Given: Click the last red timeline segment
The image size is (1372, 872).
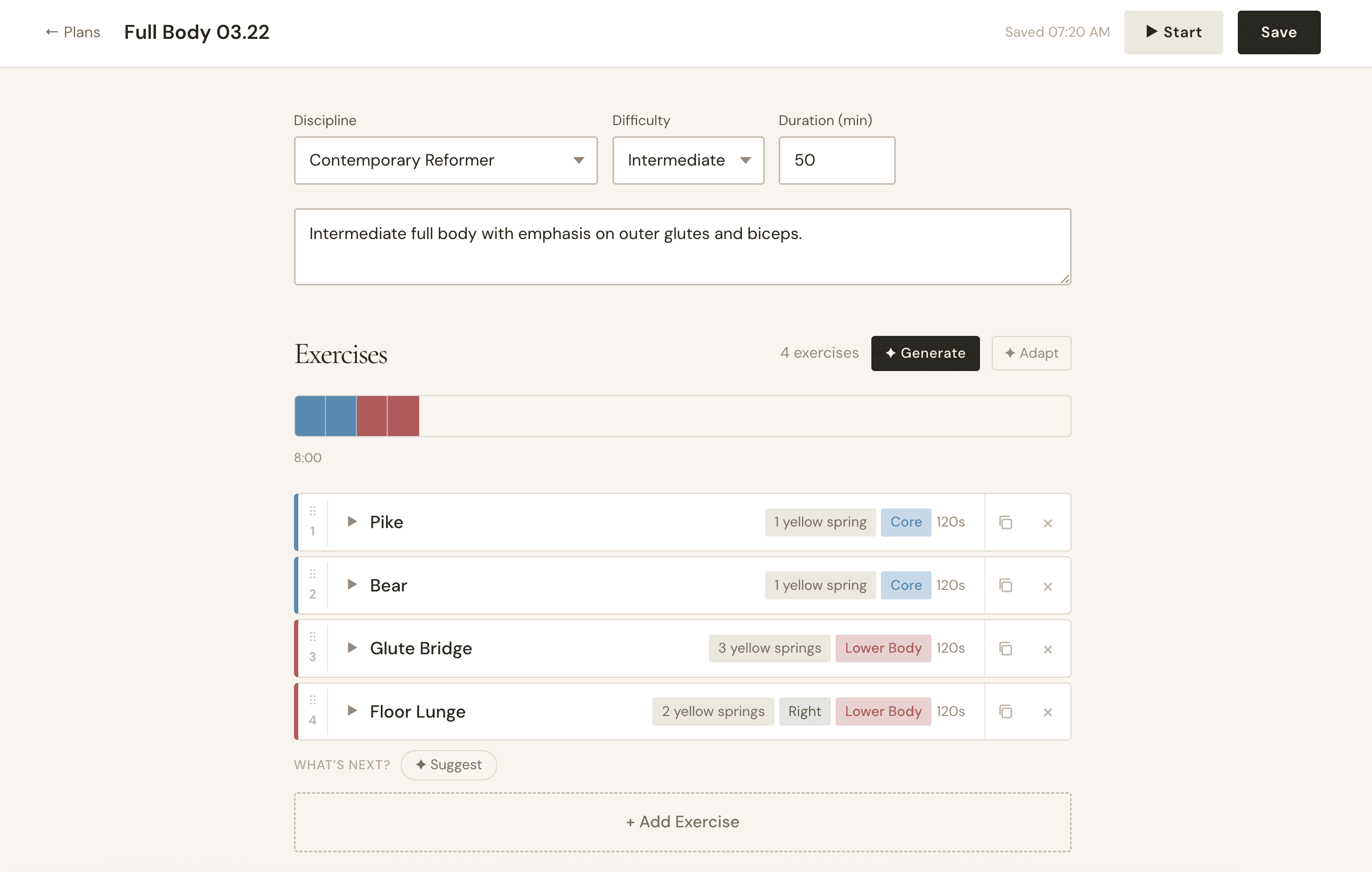Looking at the screenshot, I should 403,416.
